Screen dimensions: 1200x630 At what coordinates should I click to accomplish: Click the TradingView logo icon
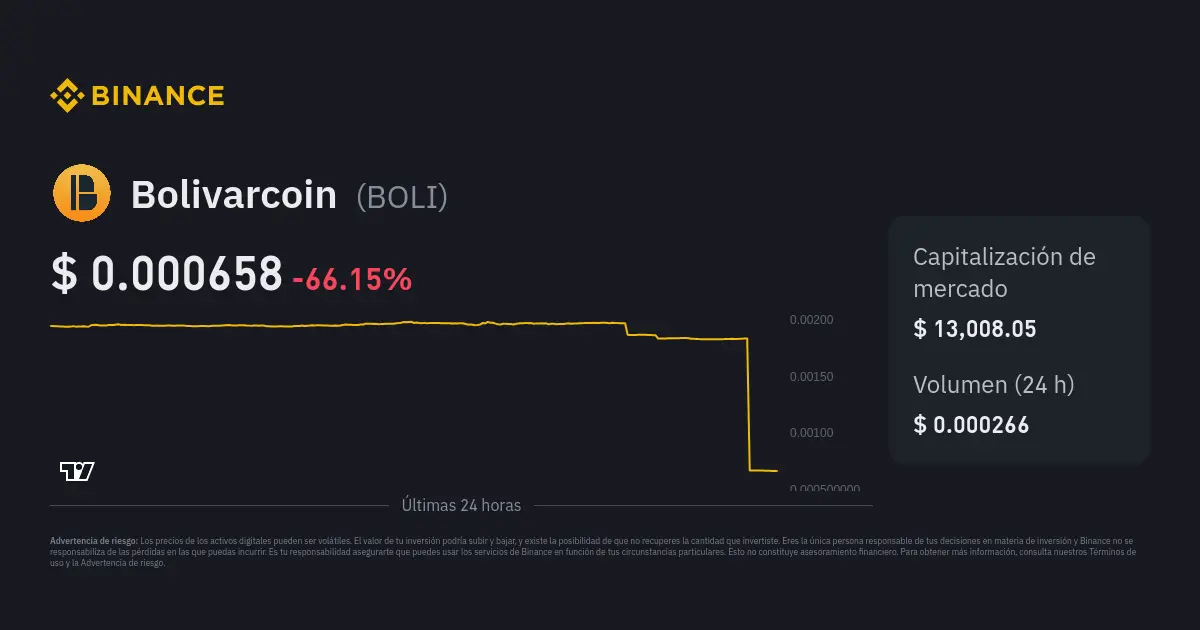tap(77, 471)
